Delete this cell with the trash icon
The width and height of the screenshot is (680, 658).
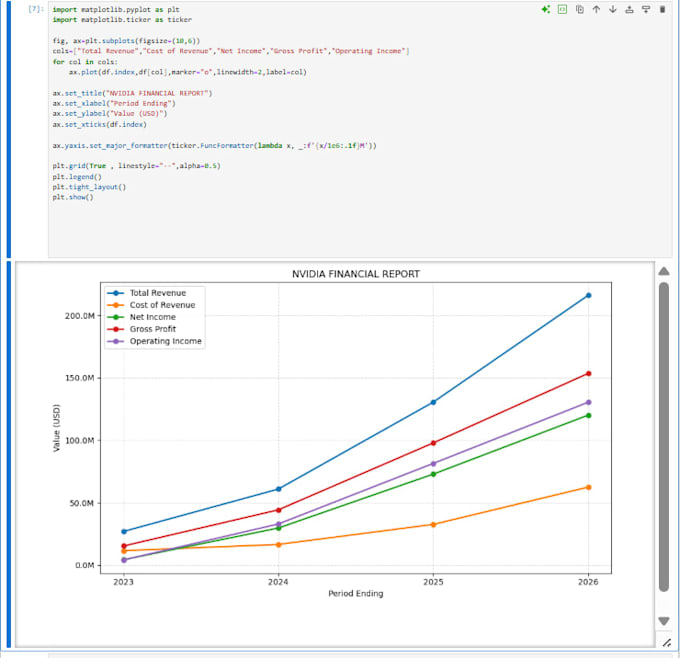pyautogui.click(x=662, y=9)
